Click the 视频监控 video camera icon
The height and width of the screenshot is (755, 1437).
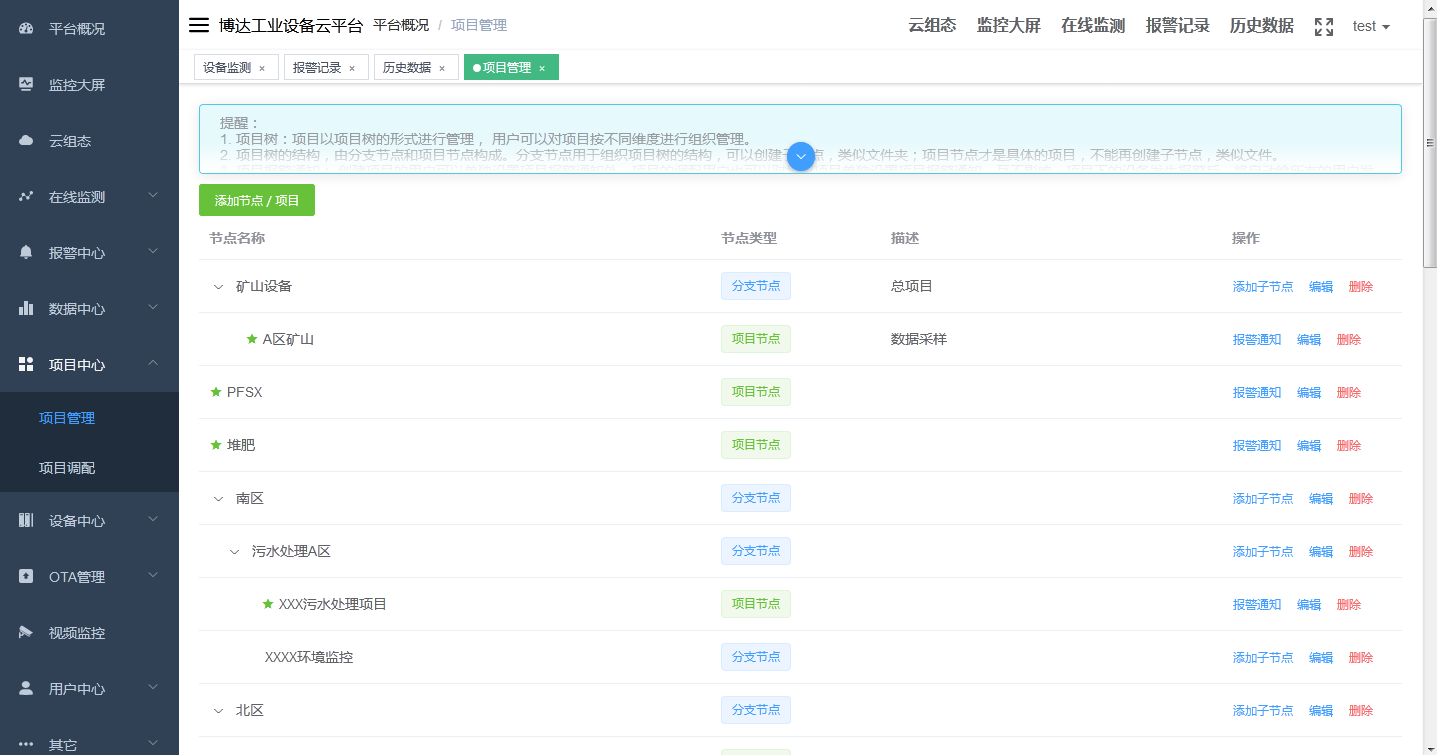point(25,631)
